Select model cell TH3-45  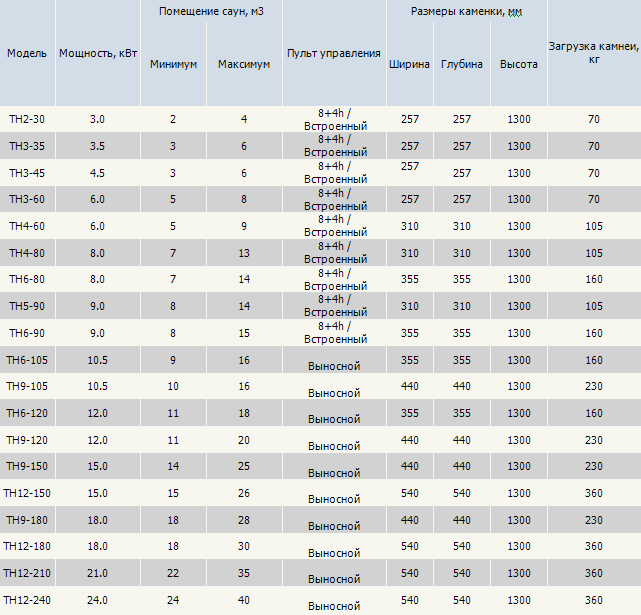point(27,173)
